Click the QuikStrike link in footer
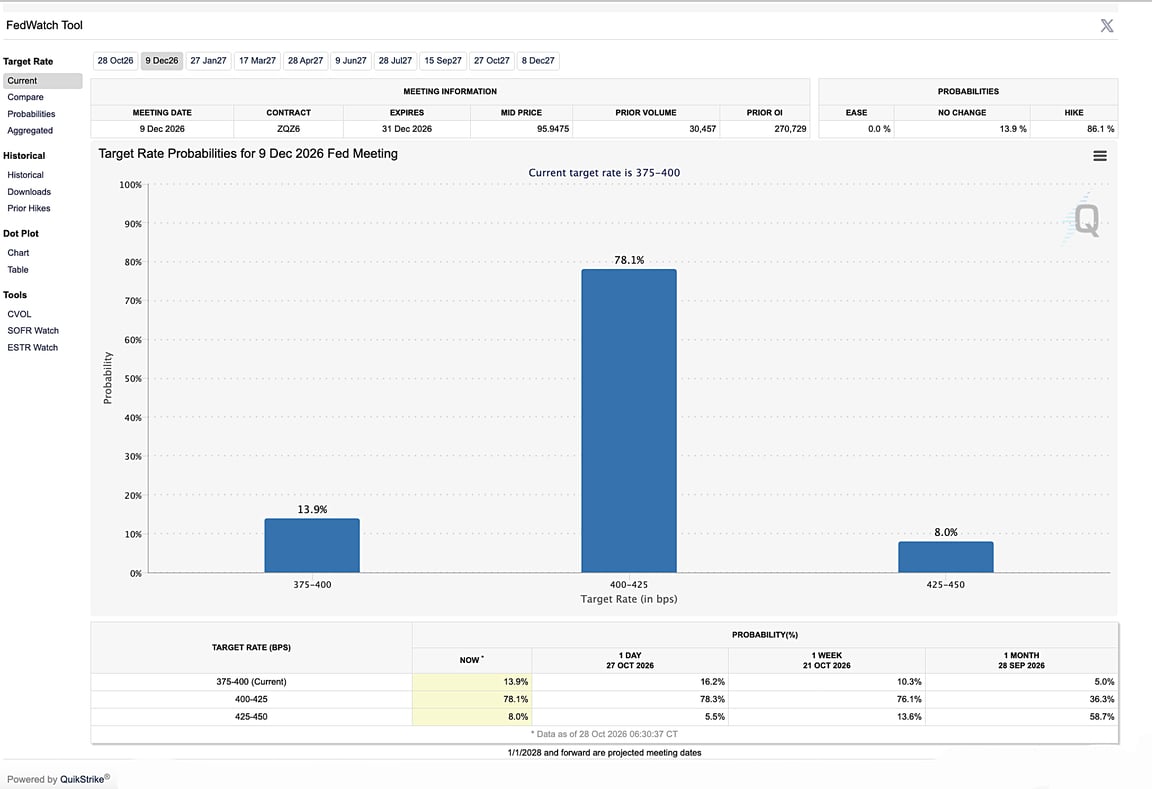This screenshot has height=789, width=1152. tap(84, 779)
